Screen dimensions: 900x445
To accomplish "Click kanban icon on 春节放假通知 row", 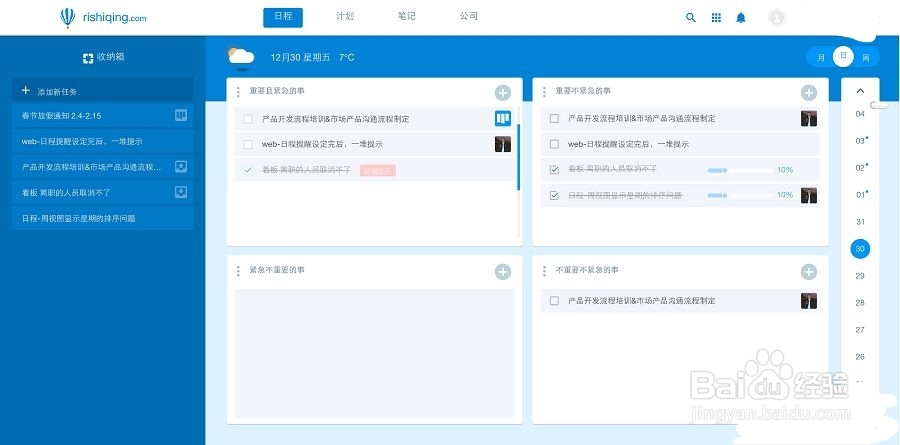I will point(181,115).
